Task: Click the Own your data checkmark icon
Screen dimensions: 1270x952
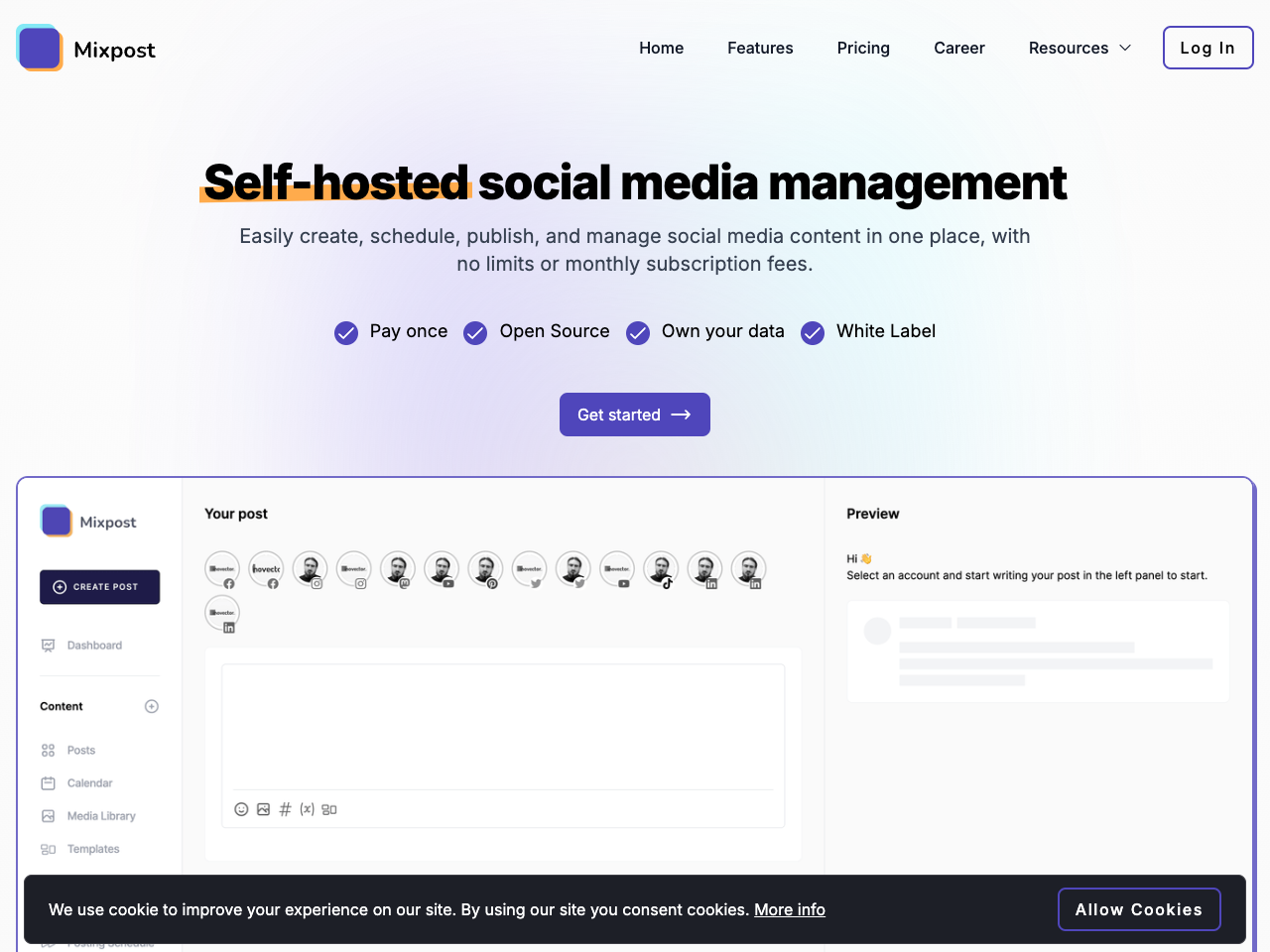Action: coord(638,332)
